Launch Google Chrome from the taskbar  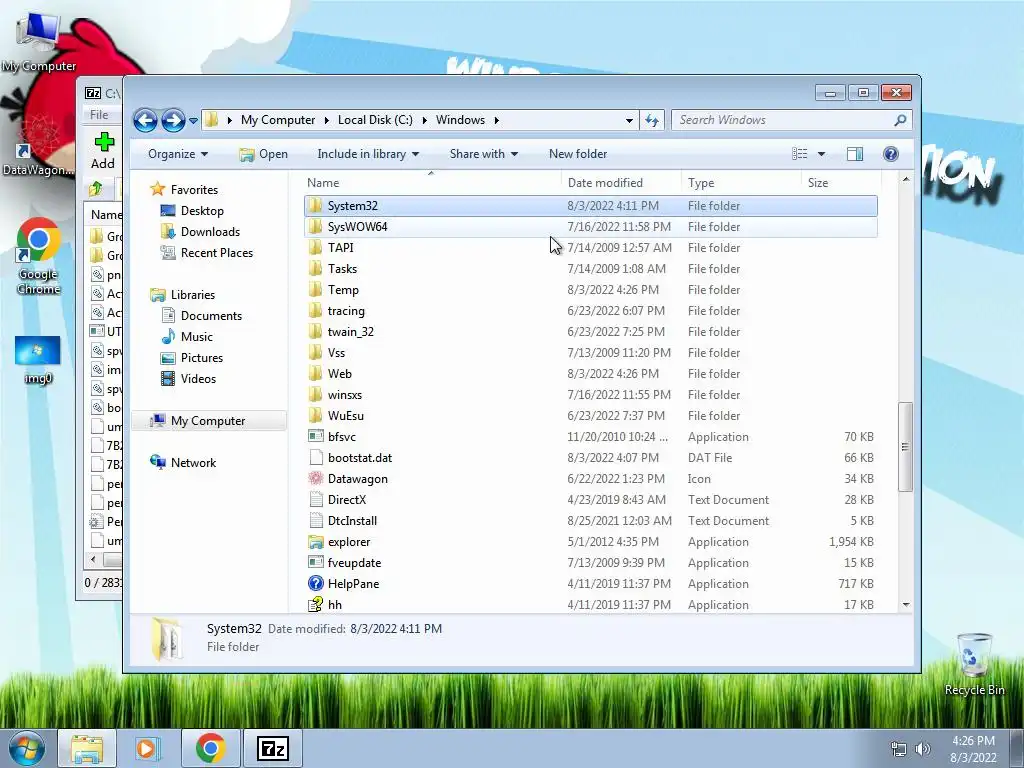210,748
